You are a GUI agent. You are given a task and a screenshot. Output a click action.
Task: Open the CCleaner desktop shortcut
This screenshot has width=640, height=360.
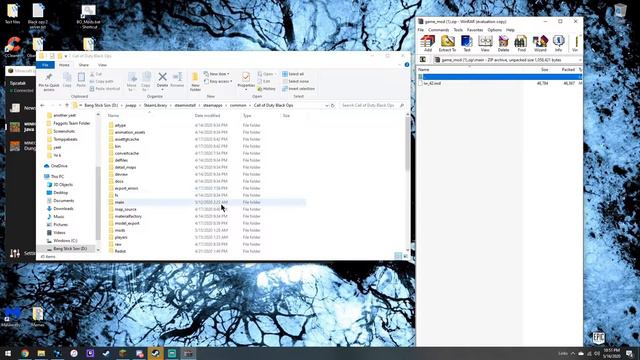pos(13,48)
